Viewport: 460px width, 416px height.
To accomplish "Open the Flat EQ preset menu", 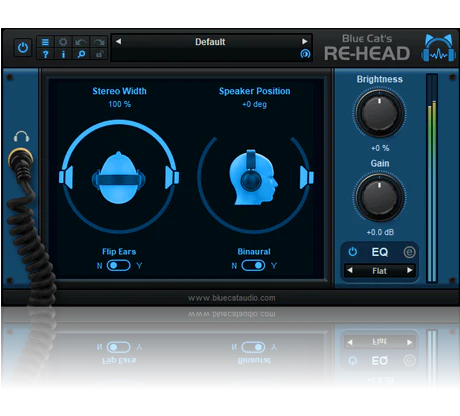I will (x=380, y=271).
